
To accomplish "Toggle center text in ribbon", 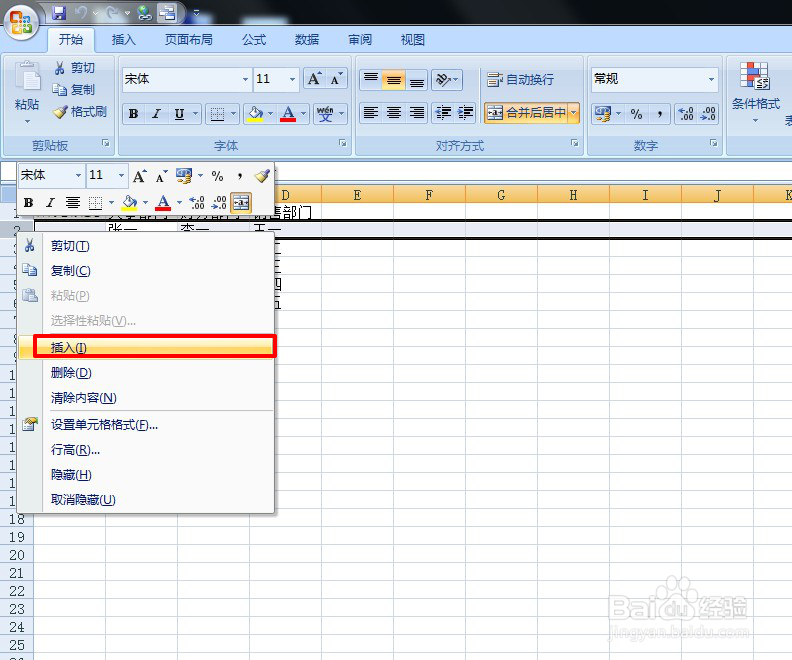I will (393, 113).
